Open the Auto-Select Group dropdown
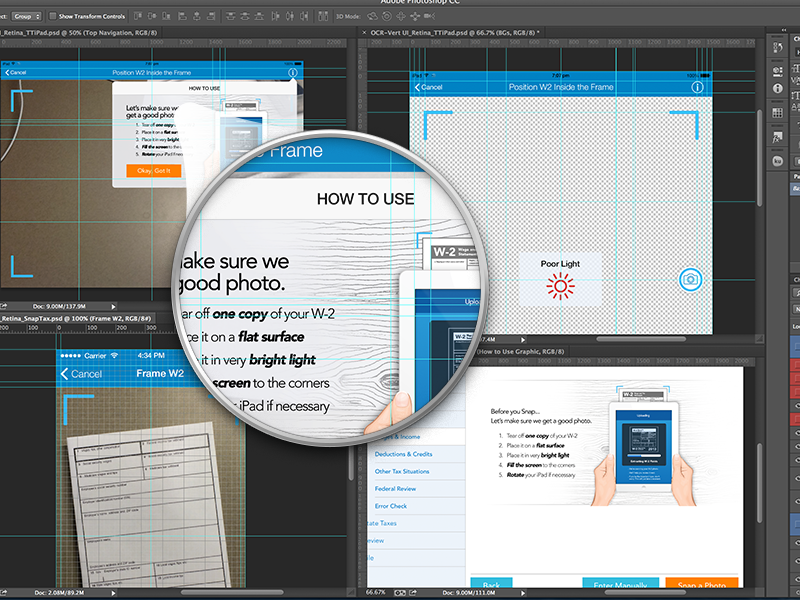 (x=28, y=16)
